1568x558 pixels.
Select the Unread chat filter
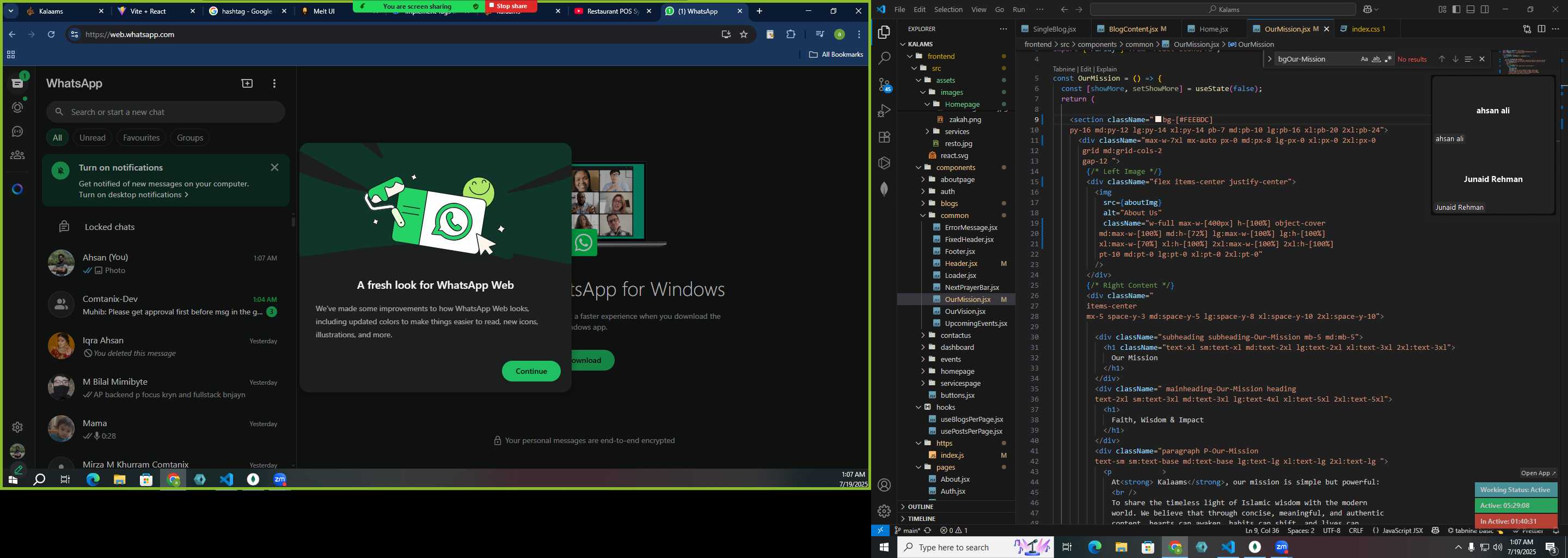(x=93, y=138)
